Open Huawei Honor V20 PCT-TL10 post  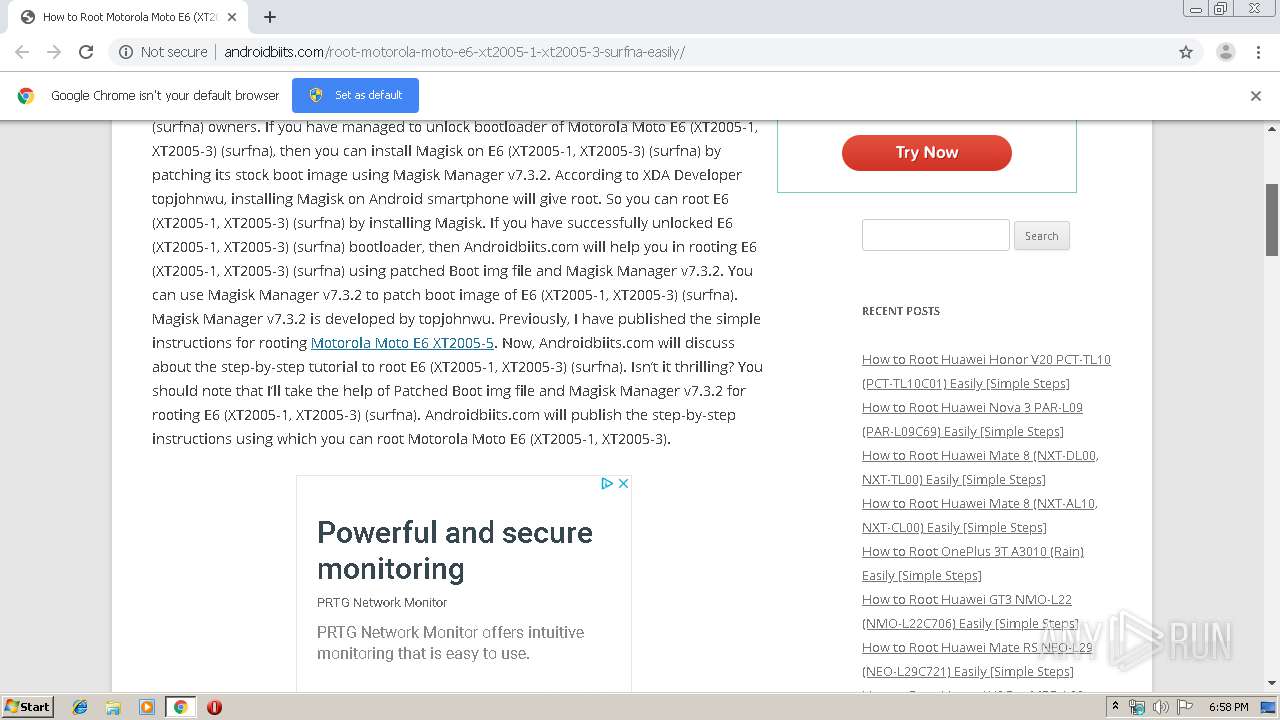tap(986, 371)
